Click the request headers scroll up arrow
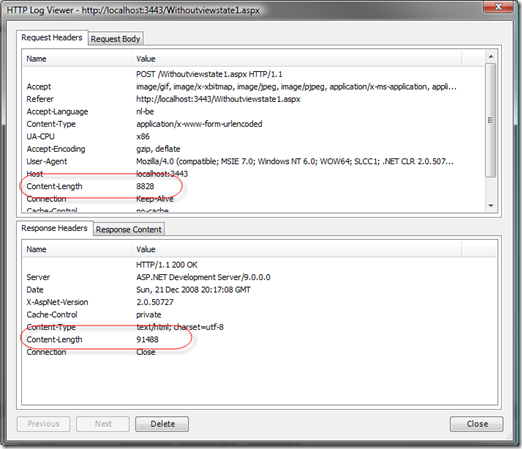Image resolution: width=522 pixels, height=449 pixels. click(491, 56)
